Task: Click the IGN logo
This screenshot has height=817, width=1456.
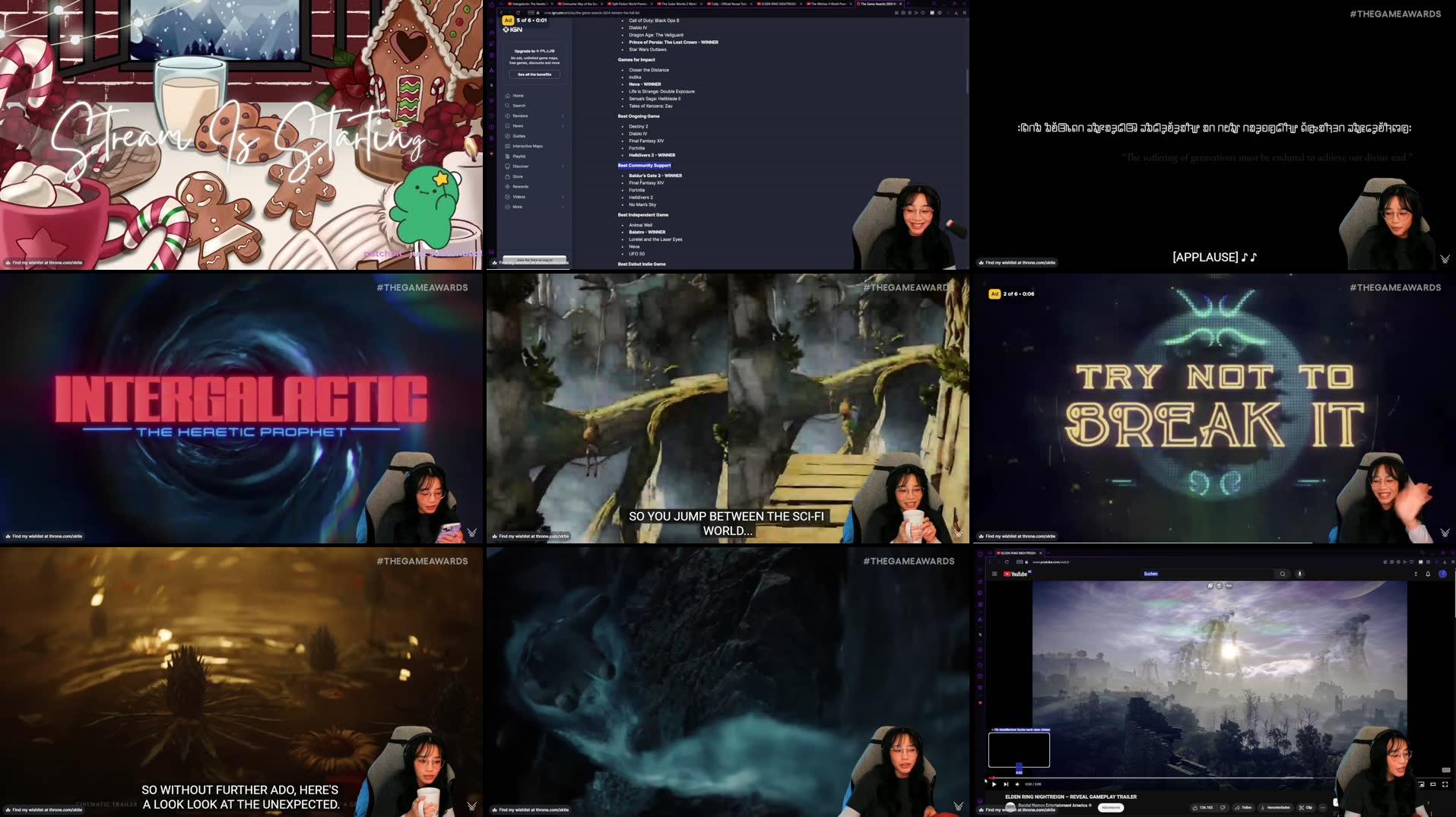Action: 512,30
